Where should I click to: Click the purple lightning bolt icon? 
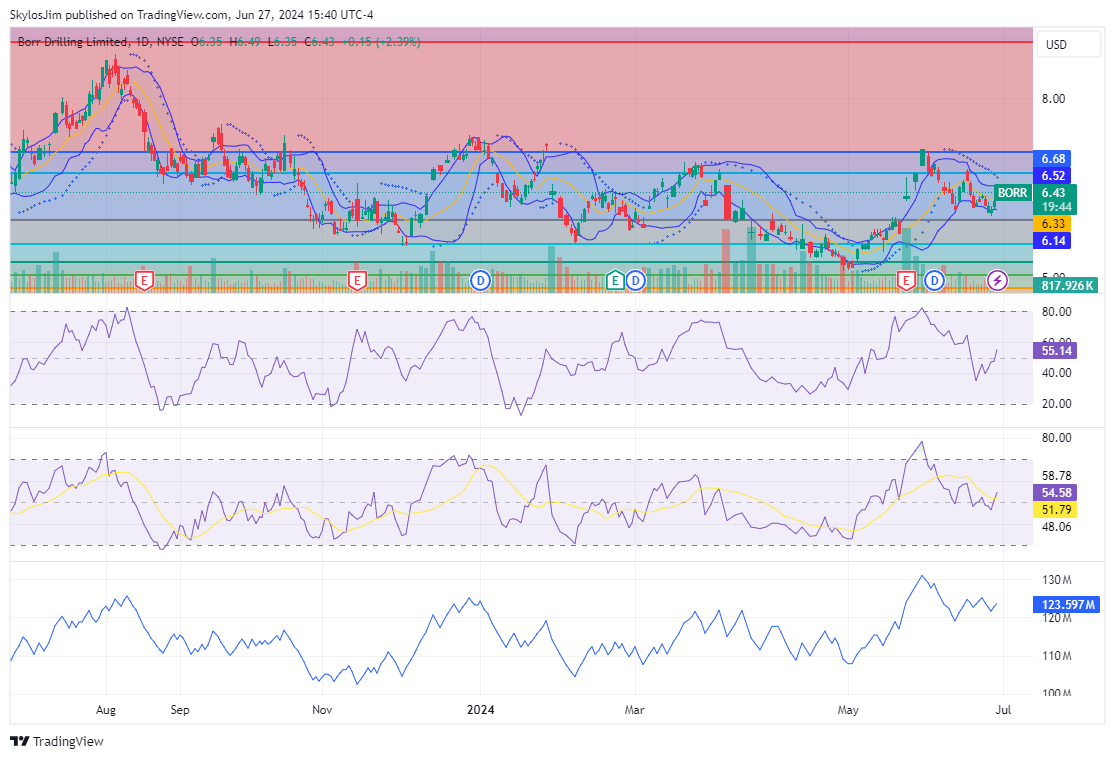tap(997, 280)
